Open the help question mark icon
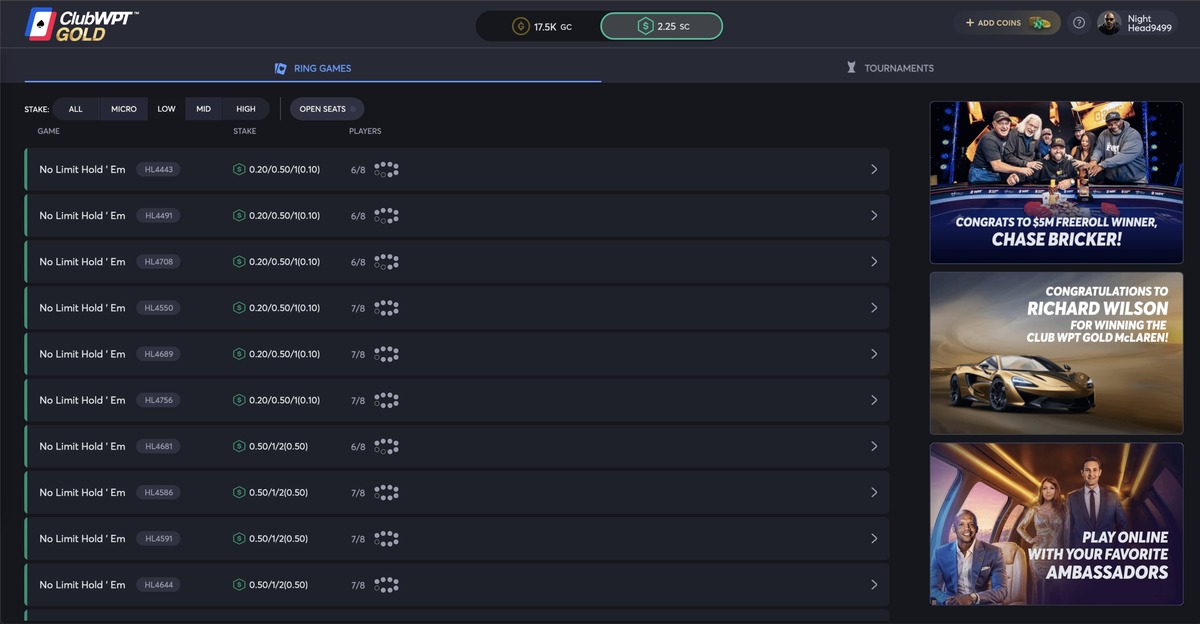 coord(1078,23)
